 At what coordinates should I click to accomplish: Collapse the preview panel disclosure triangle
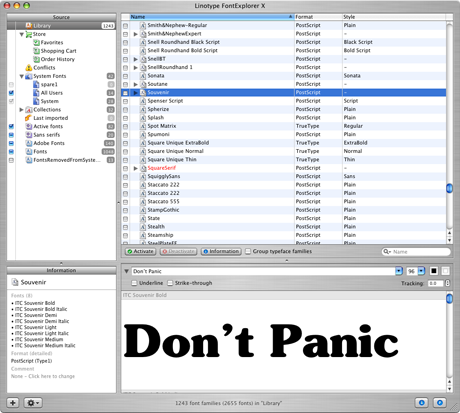[x=126, y=271]
